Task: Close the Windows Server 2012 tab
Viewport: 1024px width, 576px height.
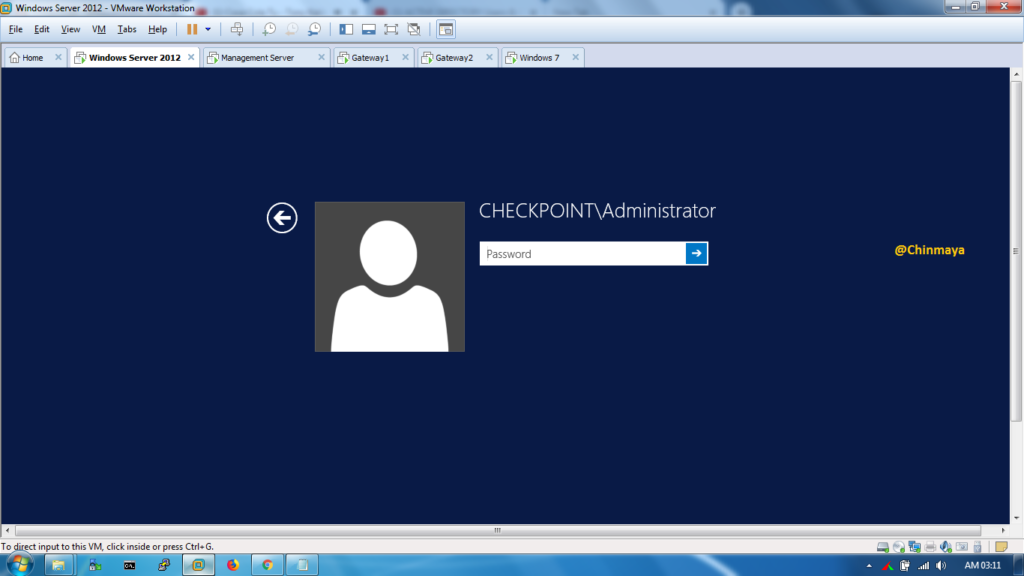Action: pyautogui.click(x=191, y=57)
